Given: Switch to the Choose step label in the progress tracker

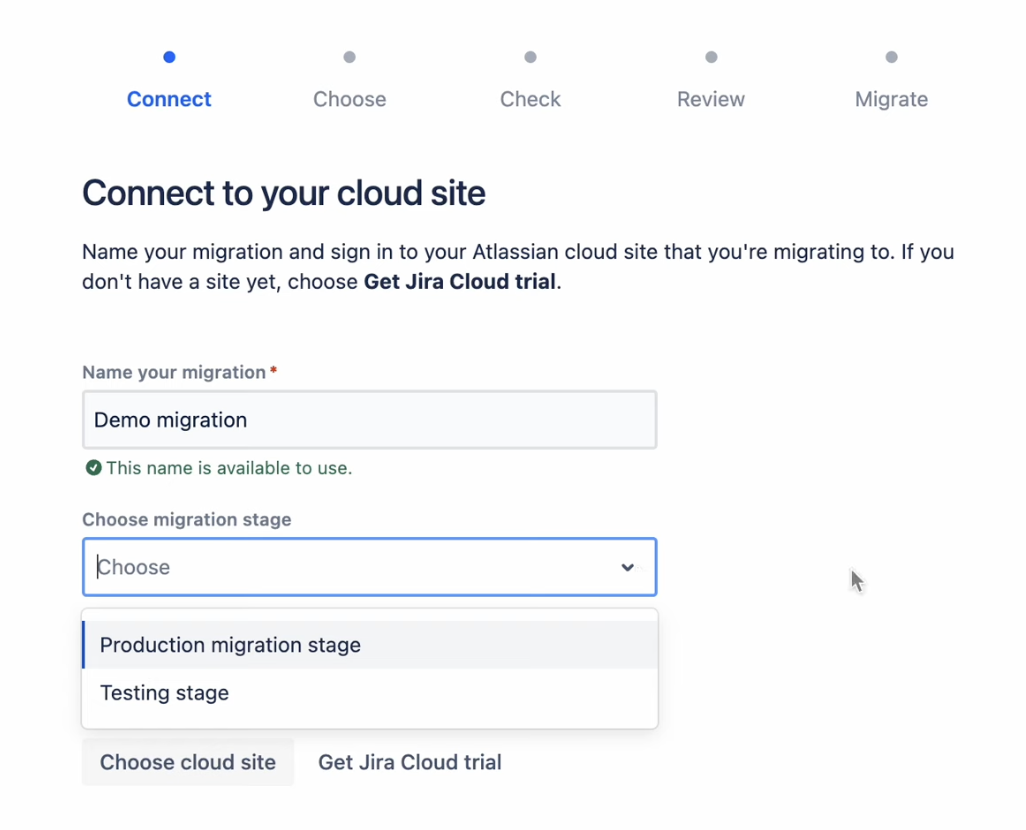Looking at the screenshot, I should point(349,99).
